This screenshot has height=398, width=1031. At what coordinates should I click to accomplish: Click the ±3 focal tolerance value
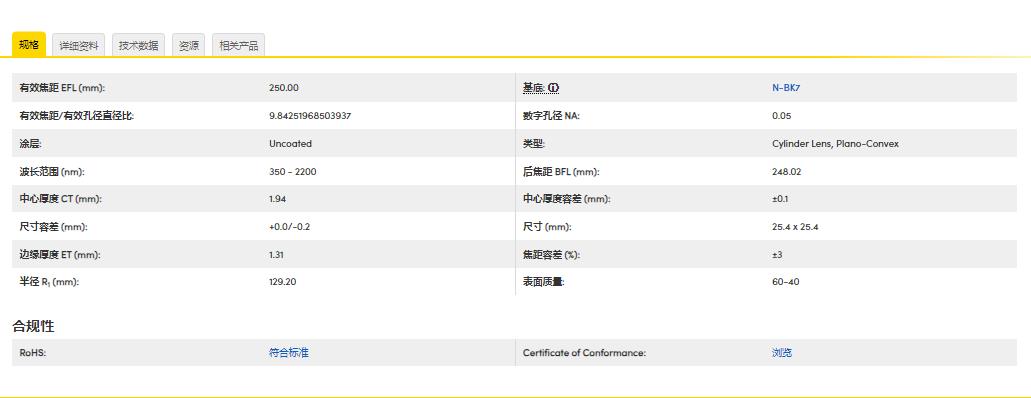(x=777, y=255)
